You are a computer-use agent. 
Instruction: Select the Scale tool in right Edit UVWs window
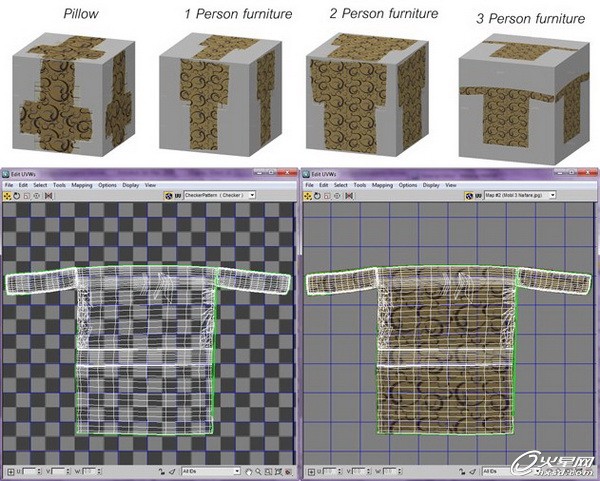pyautogui.click(x=327, y=196)
